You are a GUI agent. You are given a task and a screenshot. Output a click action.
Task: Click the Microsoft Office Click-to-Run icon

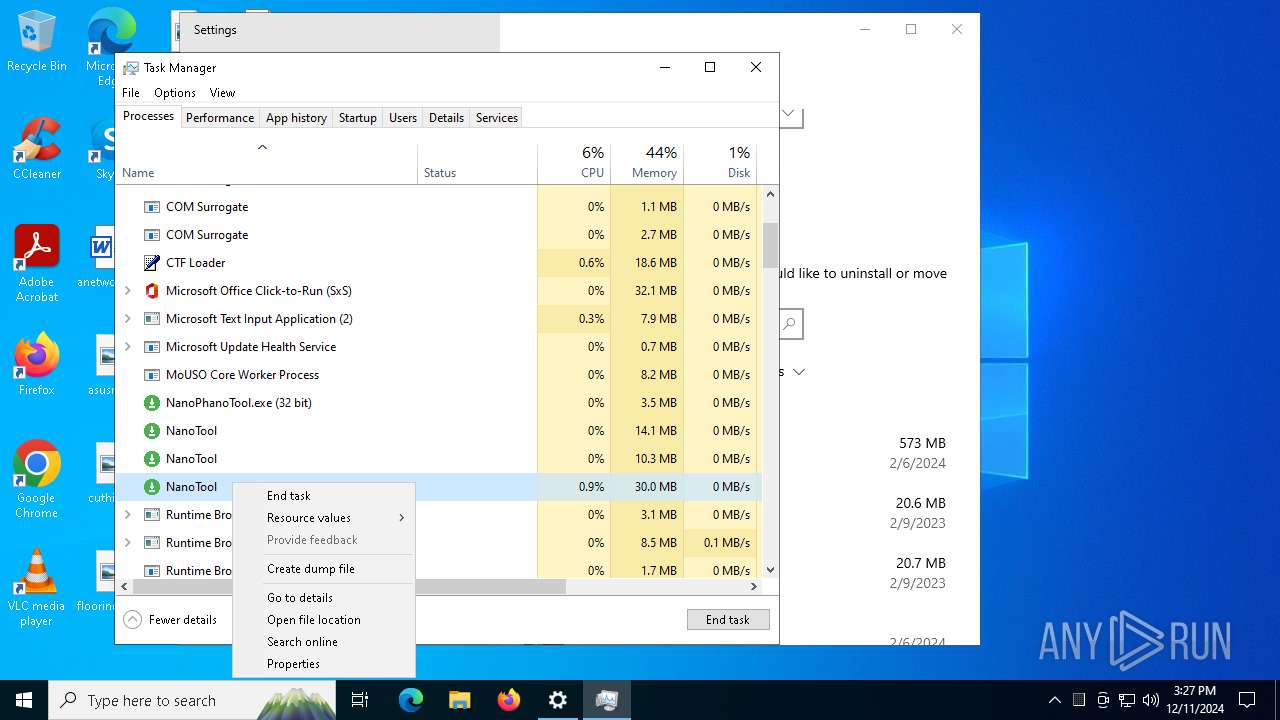click(x=152, y=291)
